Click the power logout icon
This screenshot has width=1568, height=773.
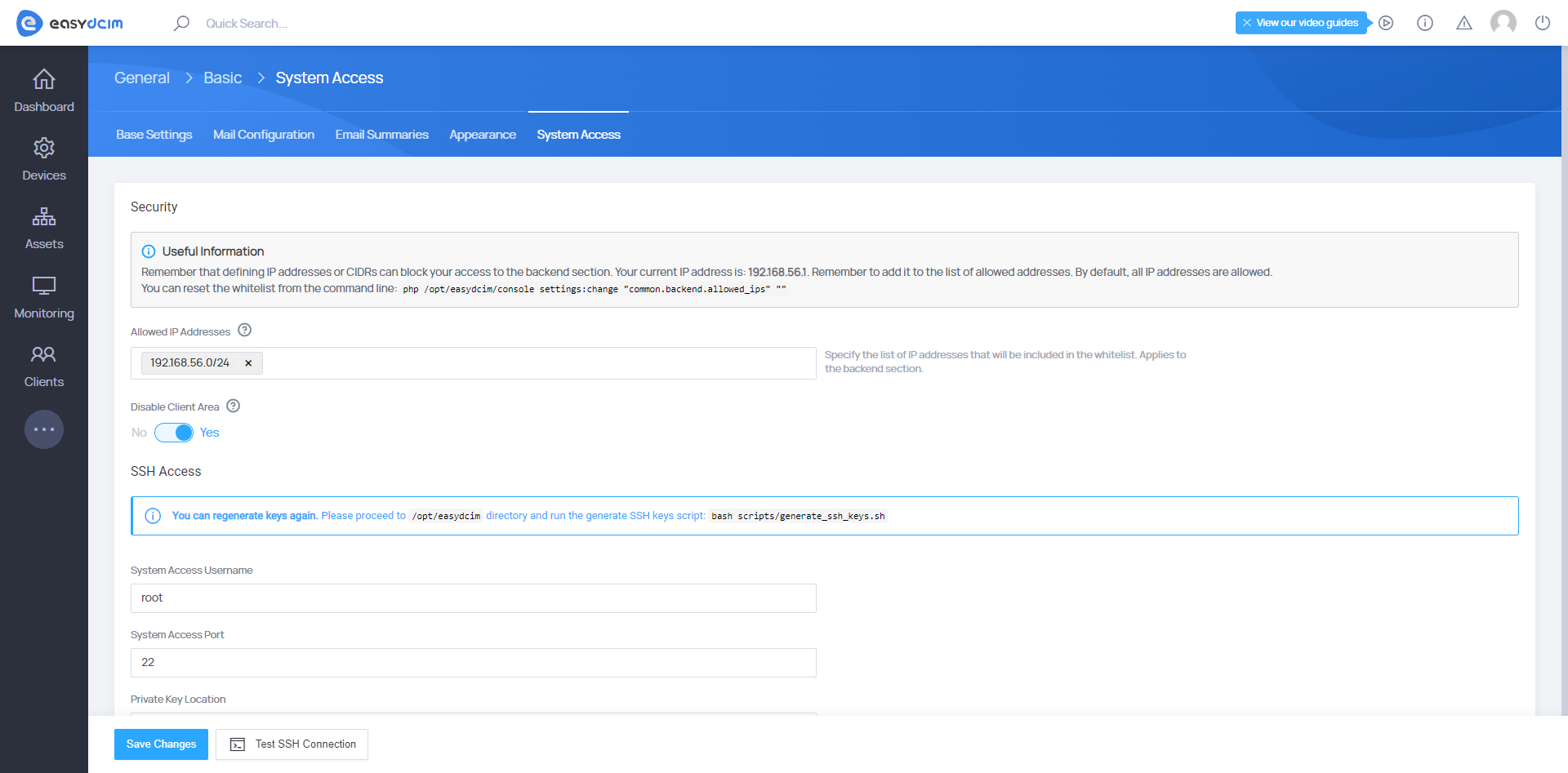pos(1543,23)
